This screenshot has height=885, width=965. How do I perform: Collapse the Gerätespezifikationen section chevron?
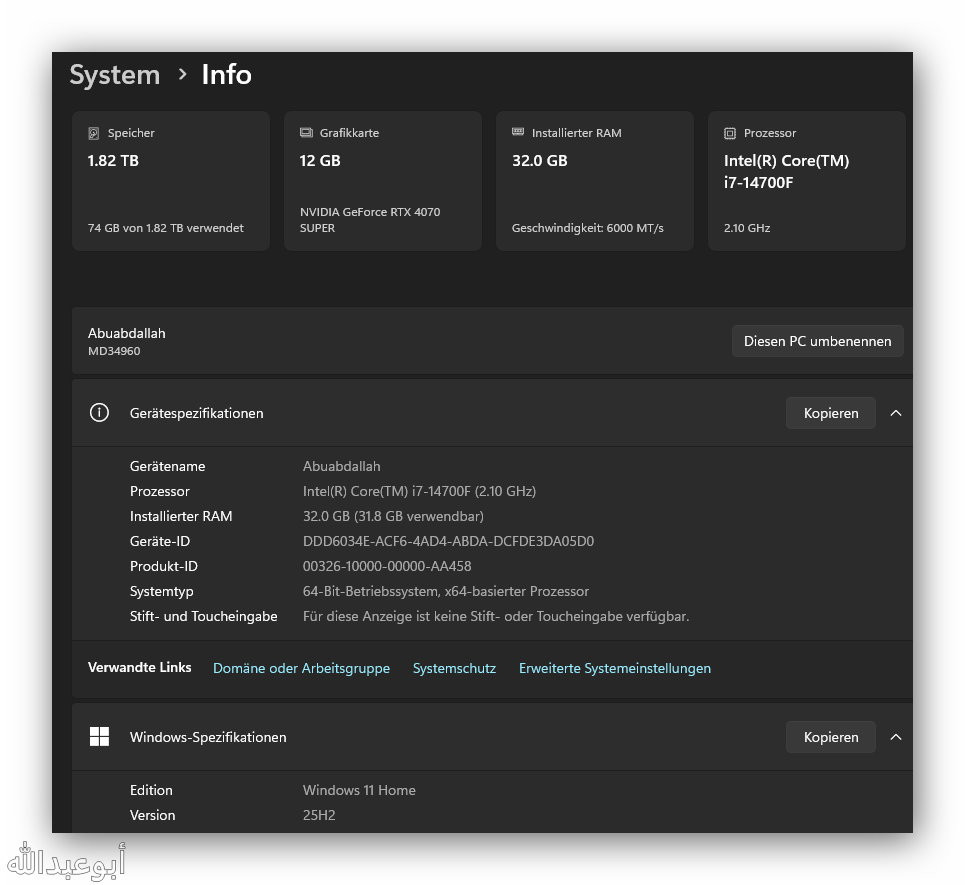click(896, 413)
